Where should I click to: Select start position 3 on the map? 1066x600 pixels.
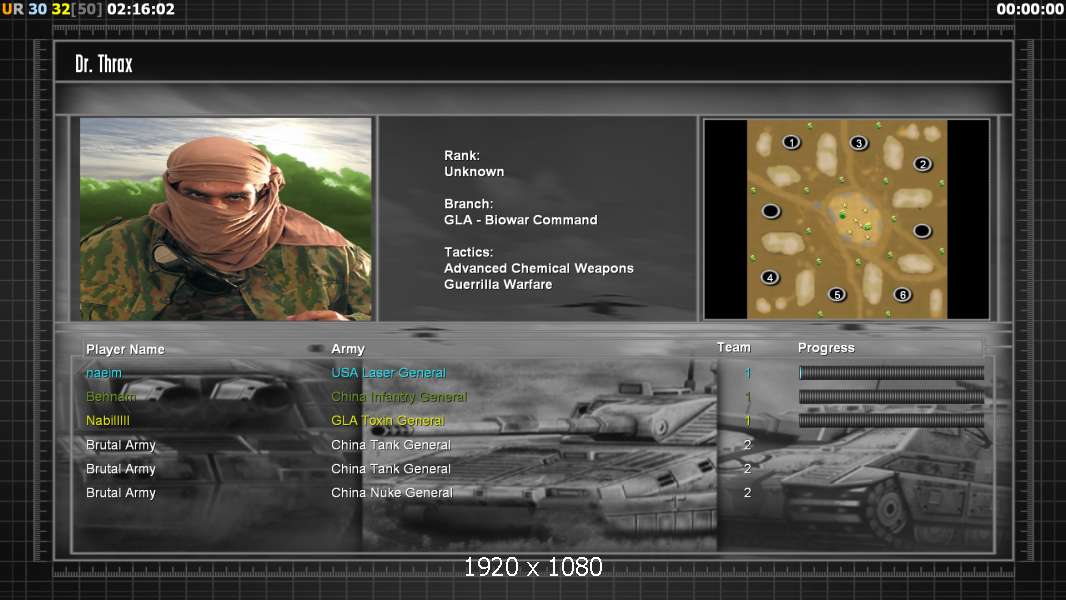pos(859,143)
